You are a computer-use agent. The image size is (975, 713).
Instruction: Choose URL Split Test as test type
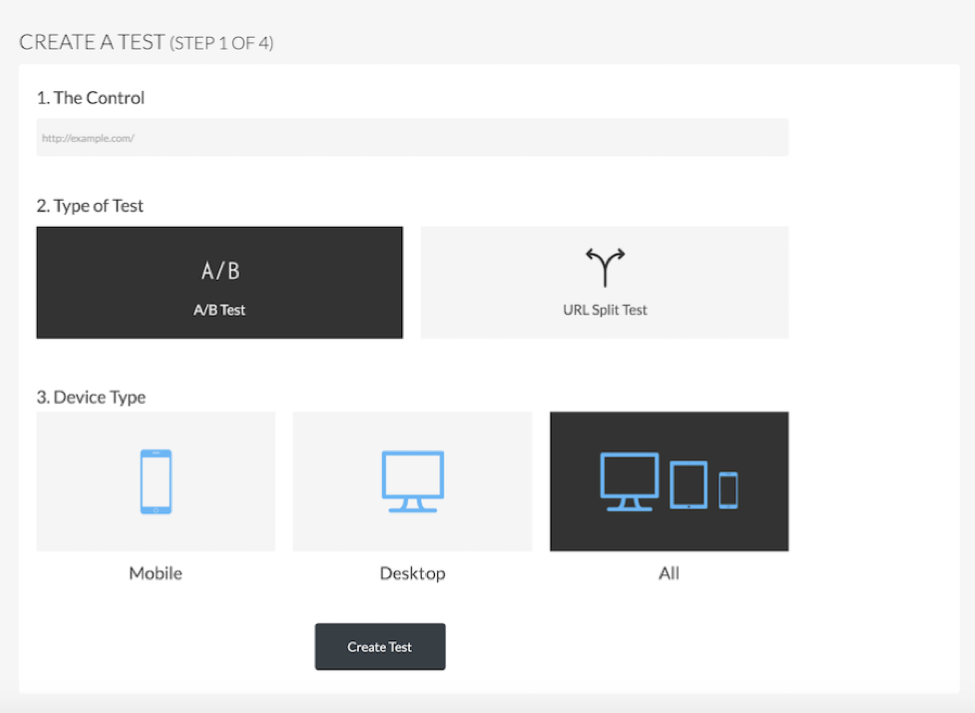(604, 282)
